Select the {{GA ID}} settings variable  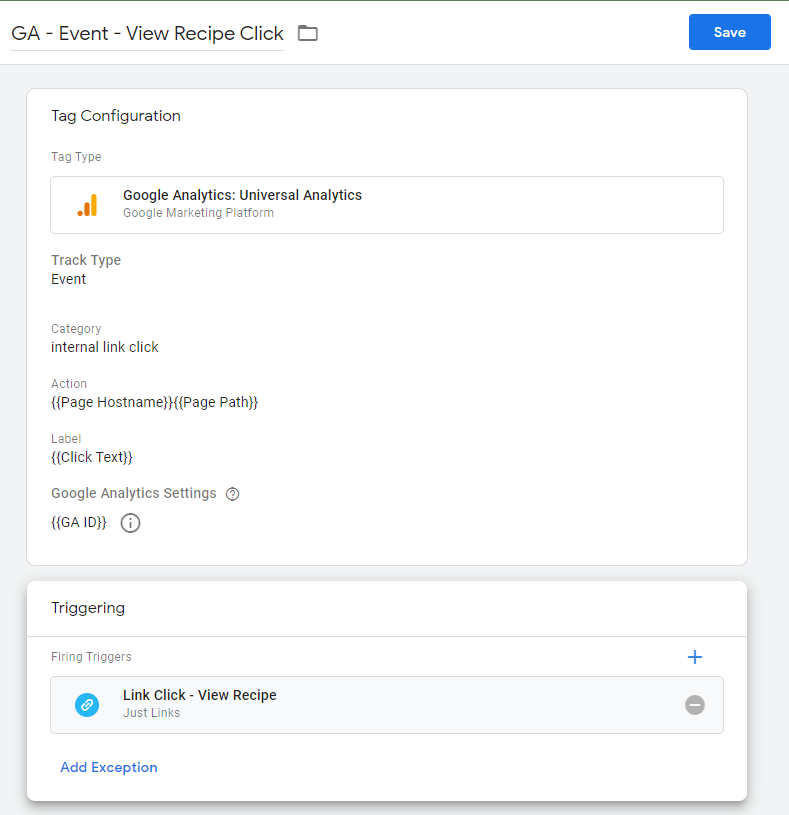(79, 522)
